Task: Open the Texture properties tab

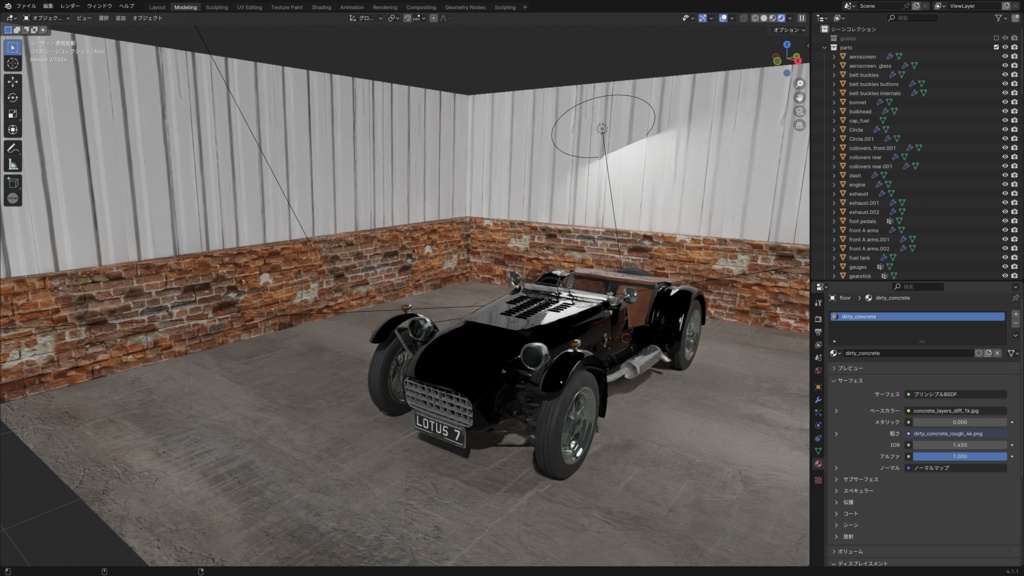Action: (x=818, y=480)
